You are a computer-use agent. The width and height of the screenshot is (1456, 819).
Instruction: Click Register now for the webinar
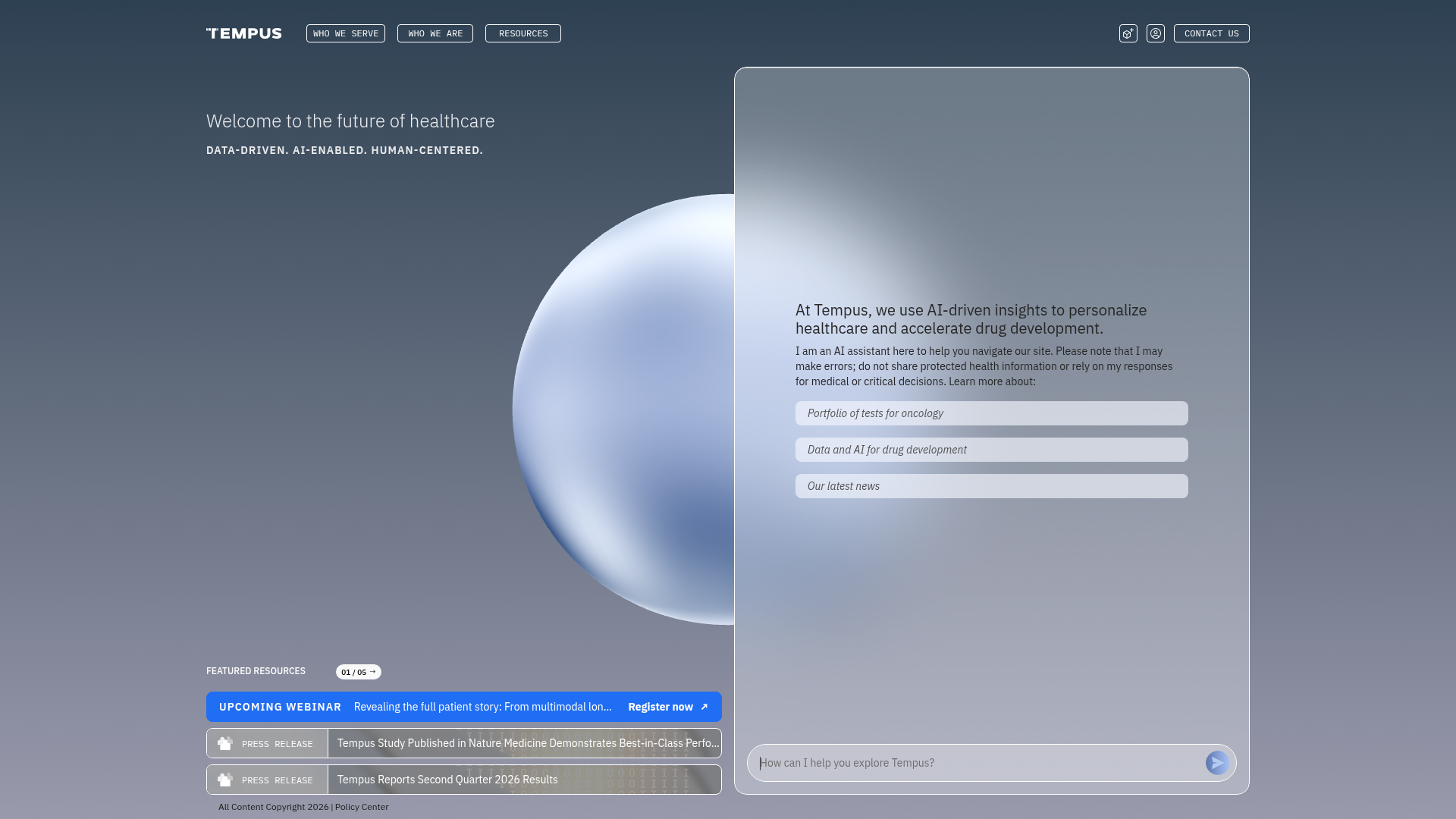tap(661, 707)
